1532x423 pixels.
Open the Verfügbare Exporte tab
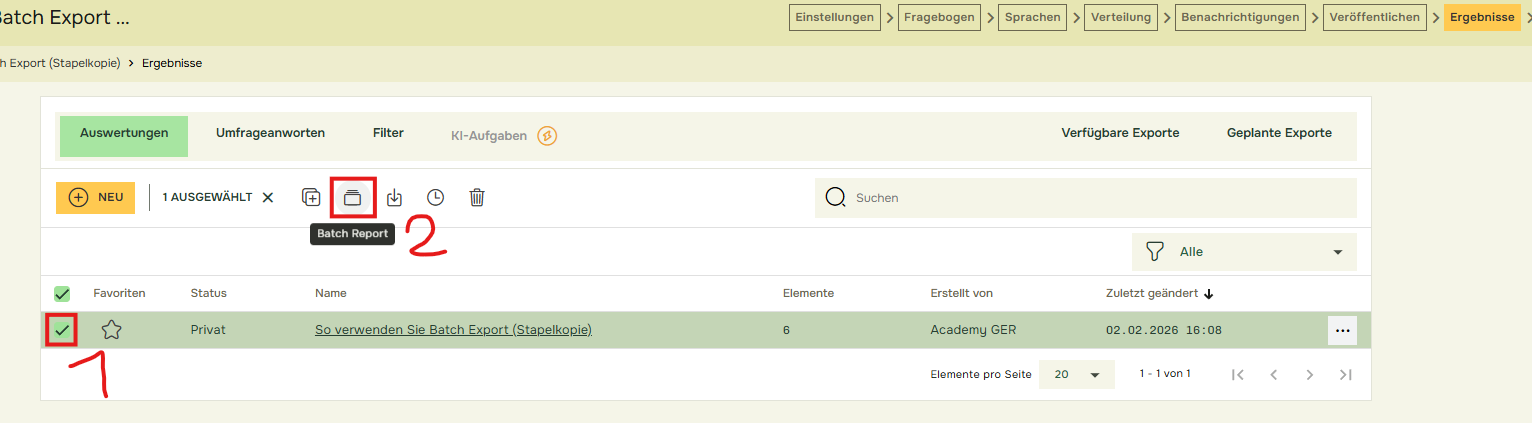[1120, 133]
